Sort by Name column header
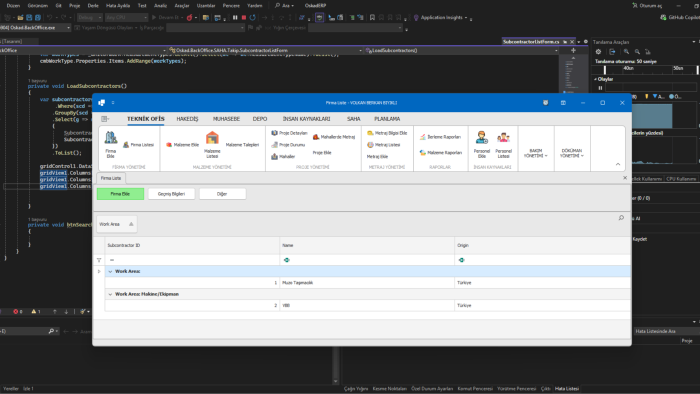 pyautogui.click(x=367, y=245)
